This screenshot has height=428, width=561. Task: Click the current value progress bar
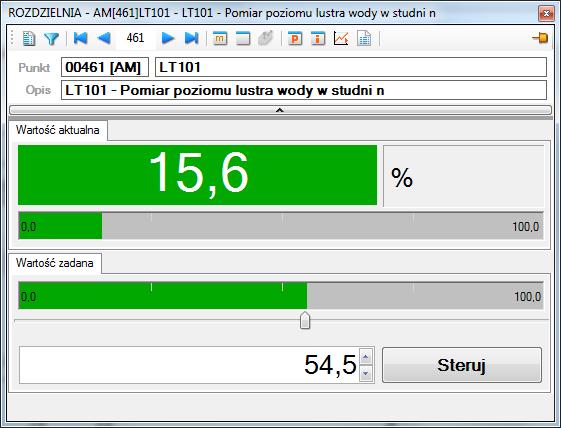coord(281,226)
